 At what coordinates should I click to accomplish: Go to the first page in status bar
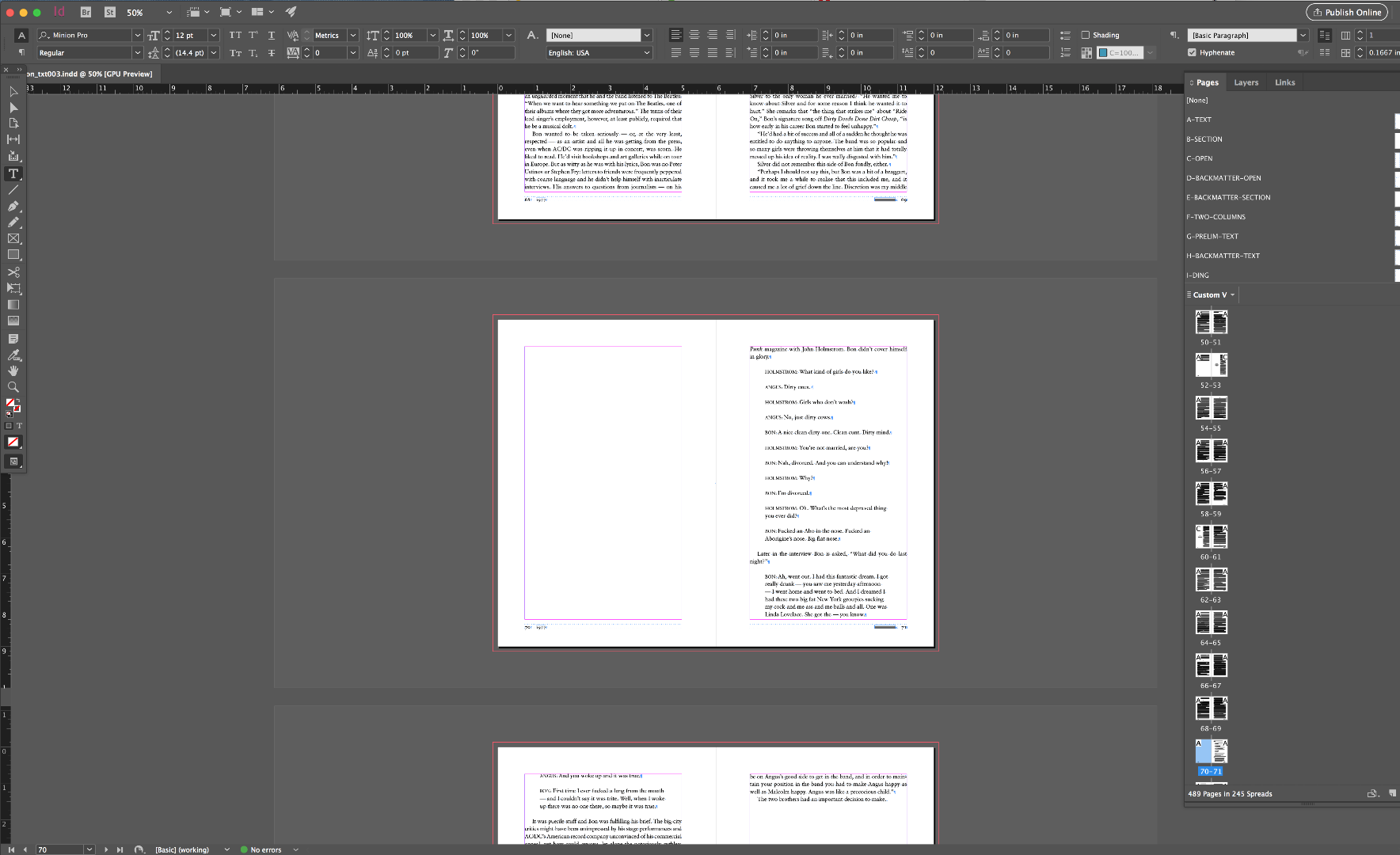tap(11, 849)
